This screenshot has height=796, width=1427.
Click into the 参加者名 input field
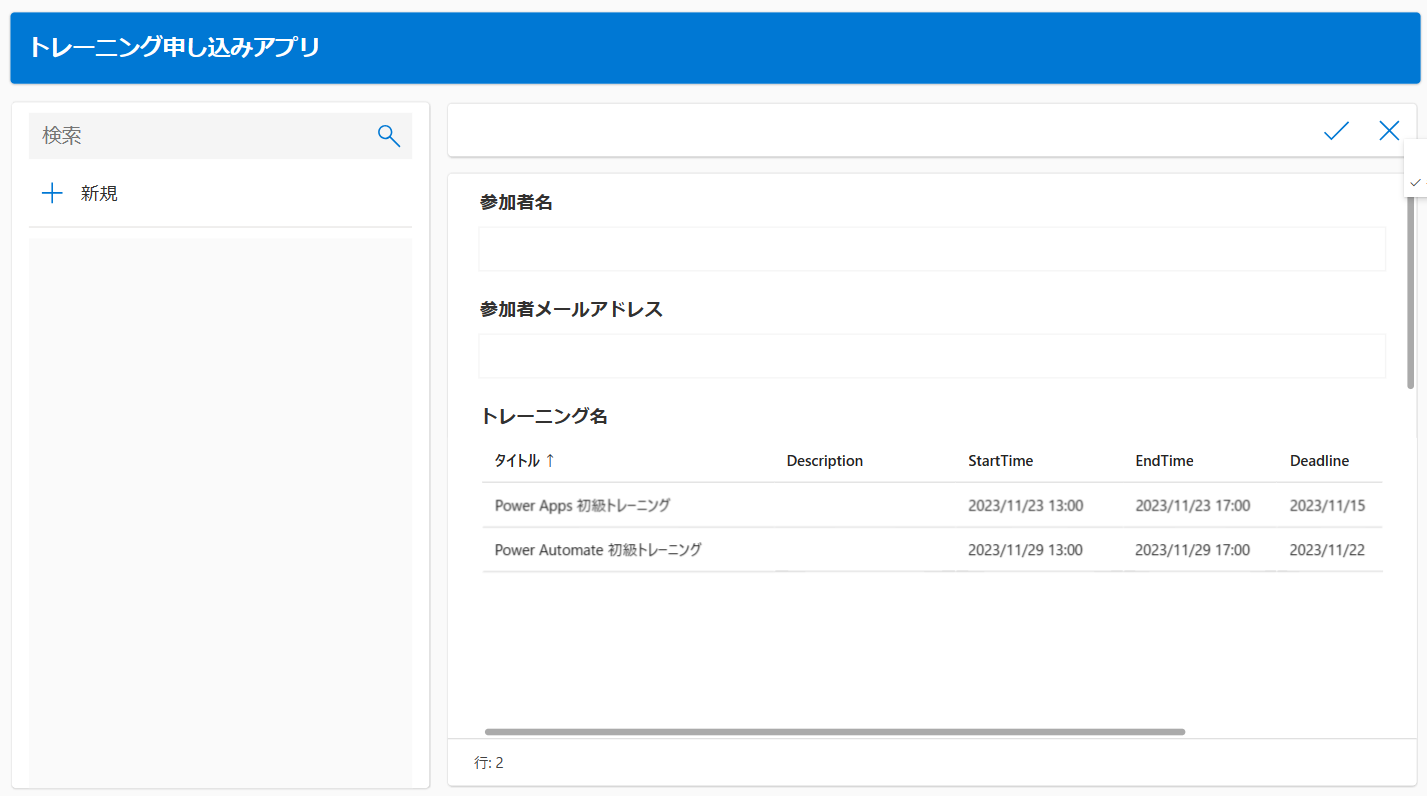pos(932,249)
